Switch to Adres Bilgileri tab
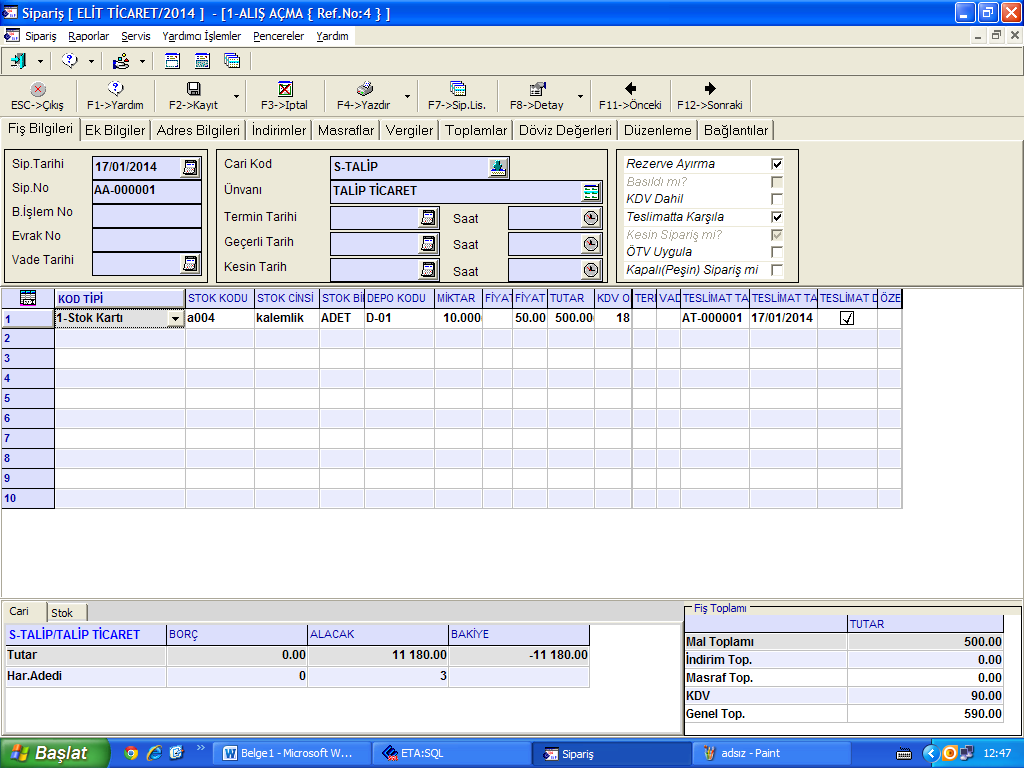1024x768 pixels. [x=198, y=130]
